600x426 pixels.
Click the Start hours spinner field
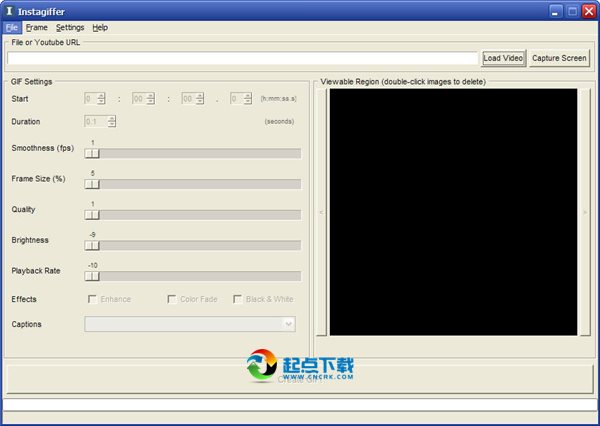(x=95, y=99)
